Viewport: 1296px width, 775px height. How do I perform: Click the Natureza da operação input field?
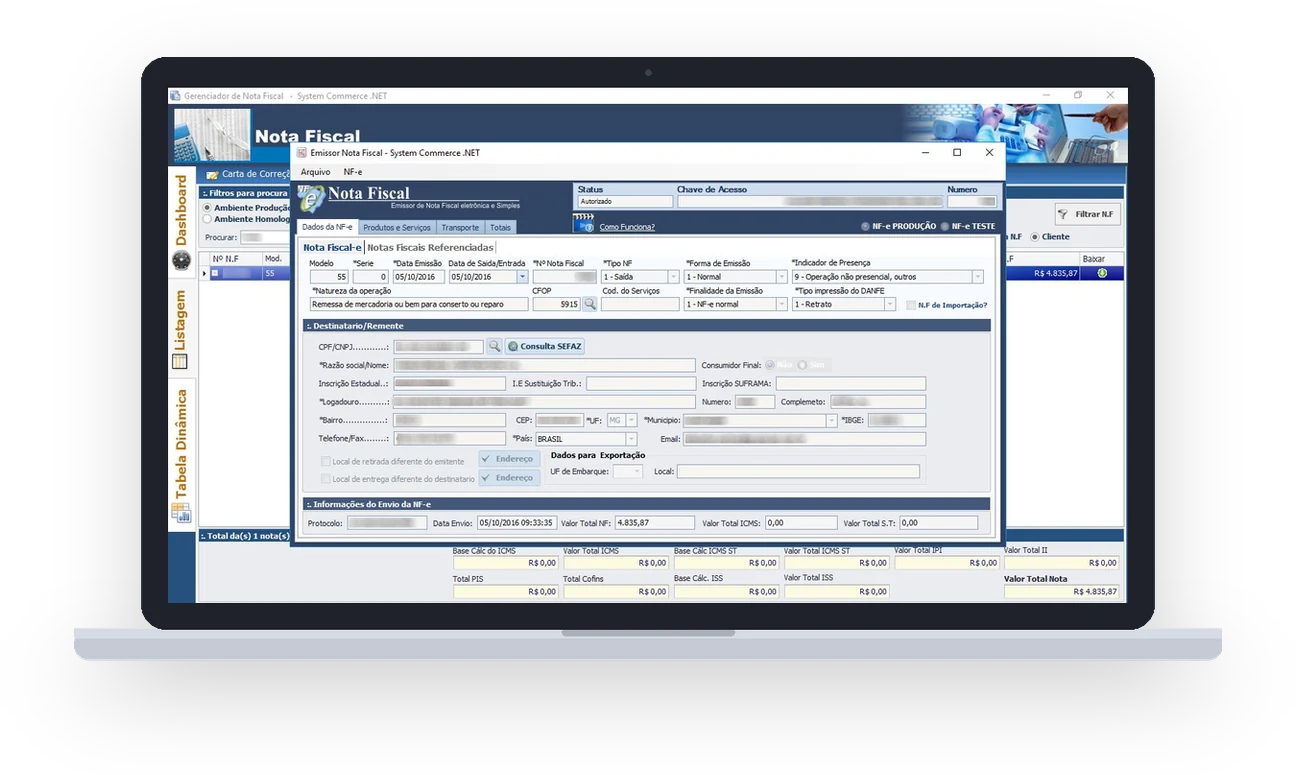click(x=419, y=304)
